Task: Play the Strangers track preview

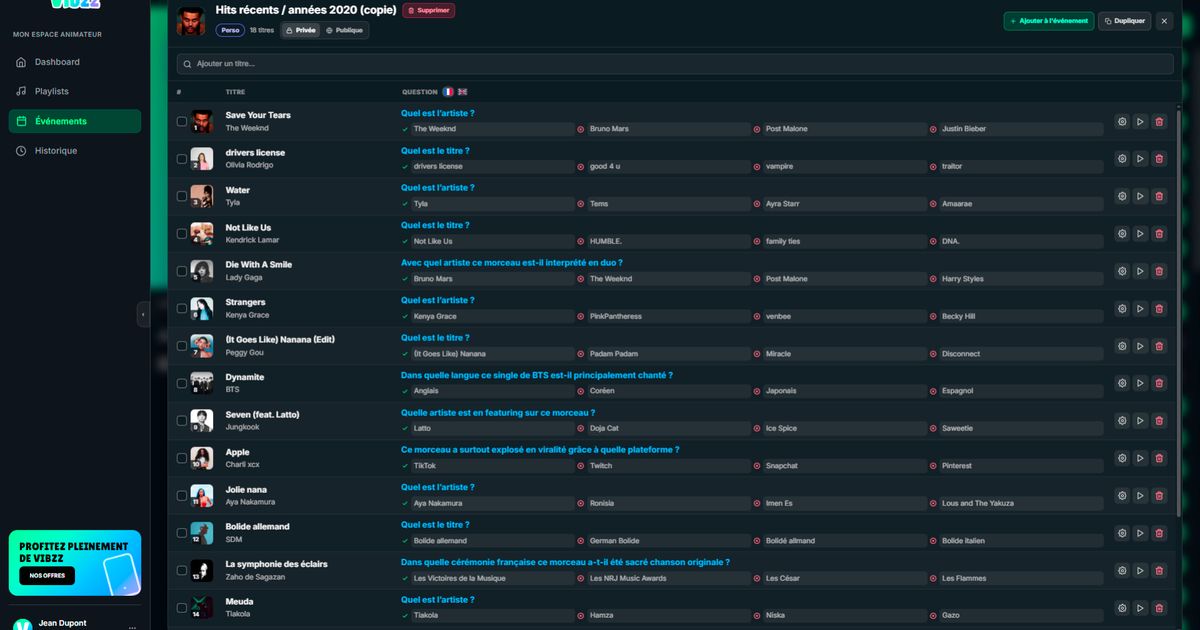Action: [1140, 309]
